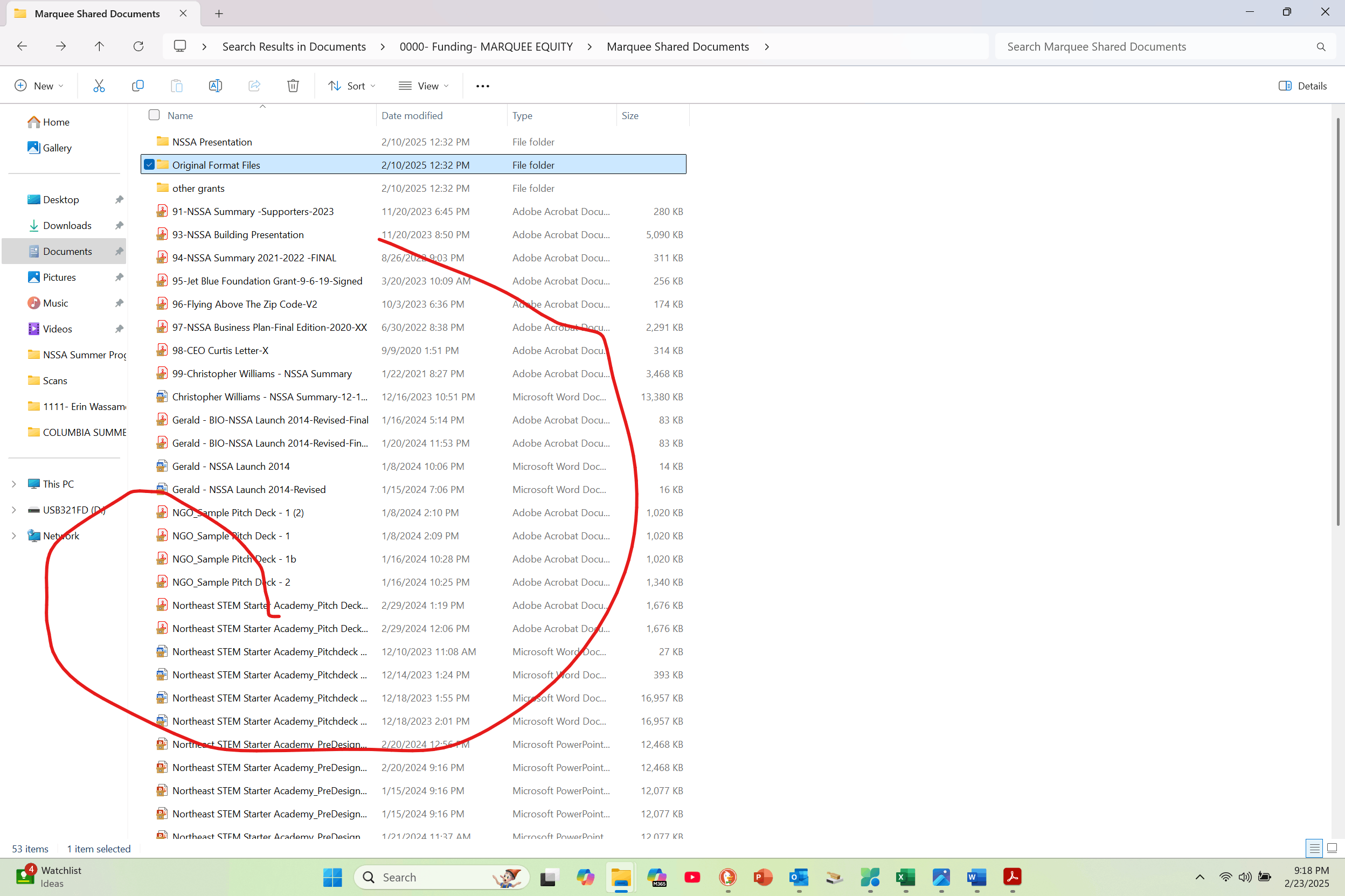Expand Network in navigation pane
The image size is (1345, 896).
click(13, 536)
